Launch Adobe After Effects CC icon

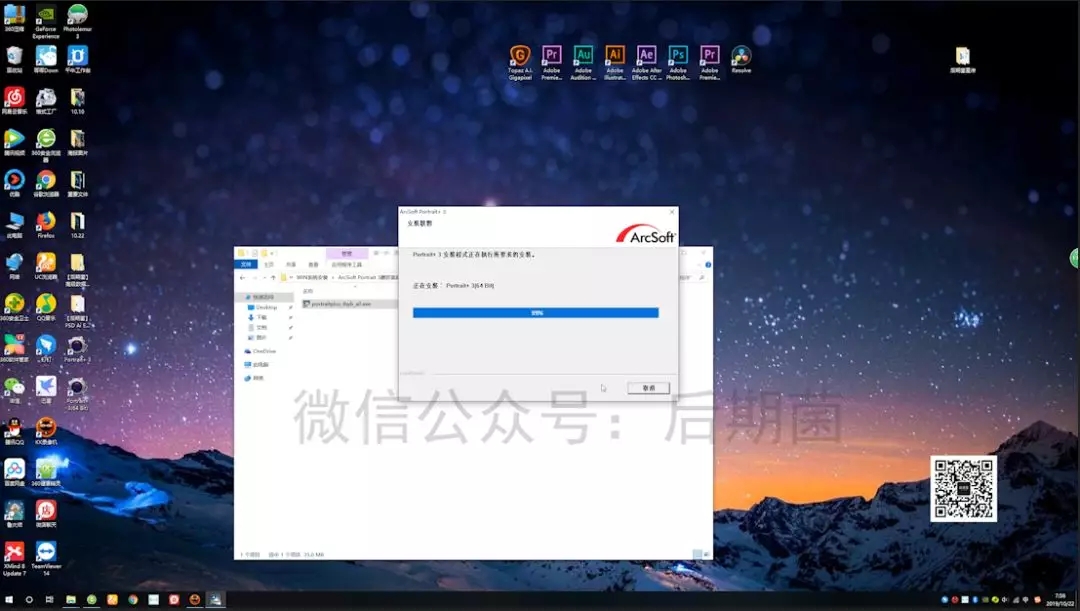646,56
